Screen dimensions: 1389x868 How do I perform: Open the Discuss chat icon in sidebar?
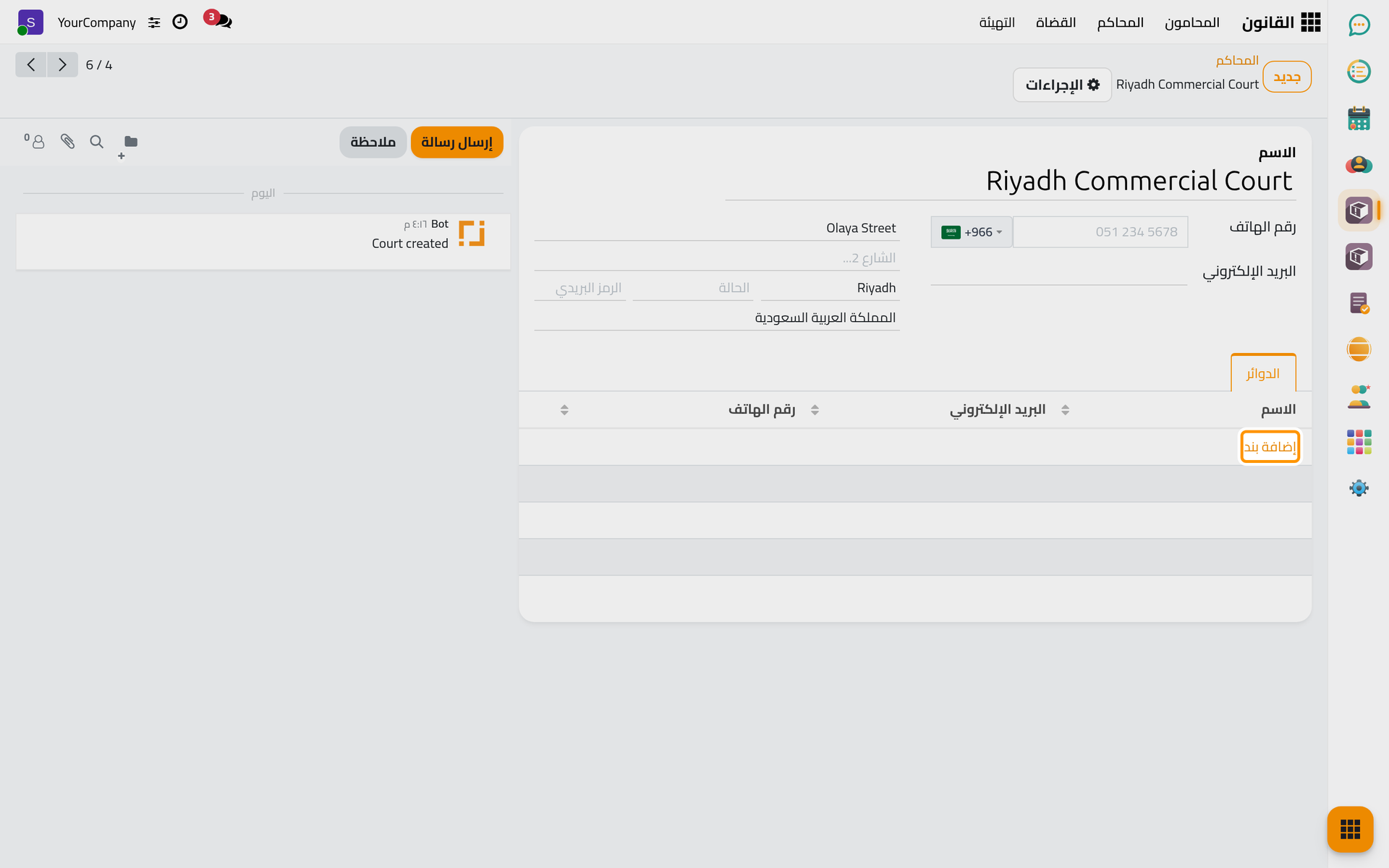1359,25
